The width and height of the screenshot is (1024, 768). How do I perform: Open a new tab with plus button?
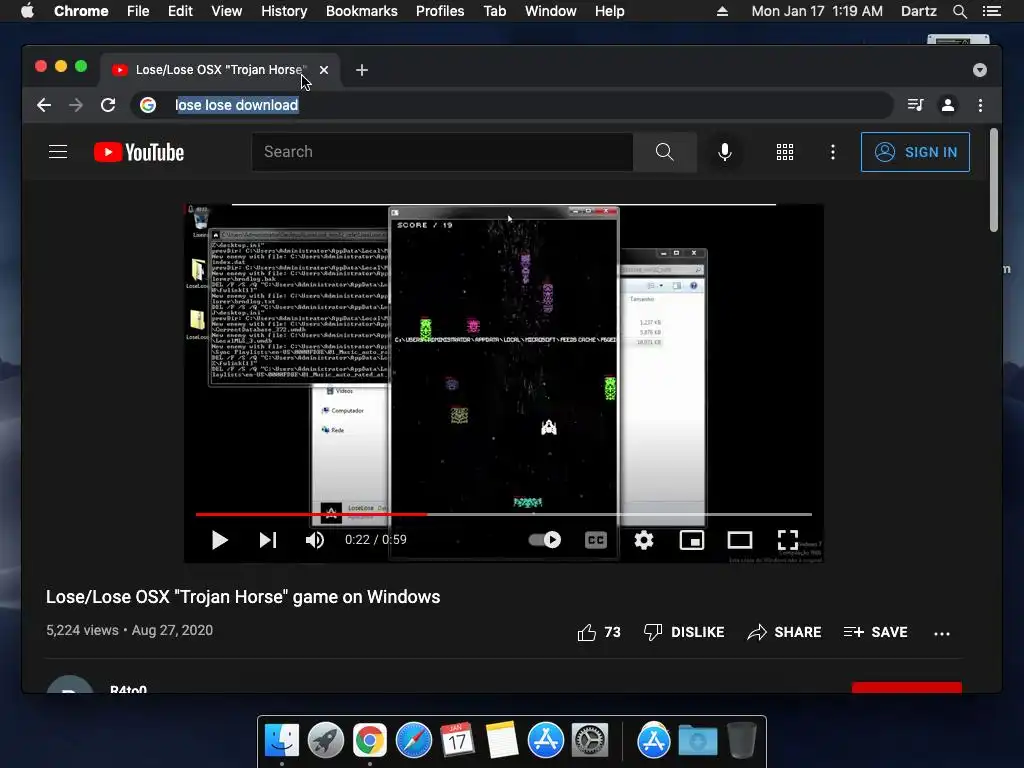pos(362,70)
